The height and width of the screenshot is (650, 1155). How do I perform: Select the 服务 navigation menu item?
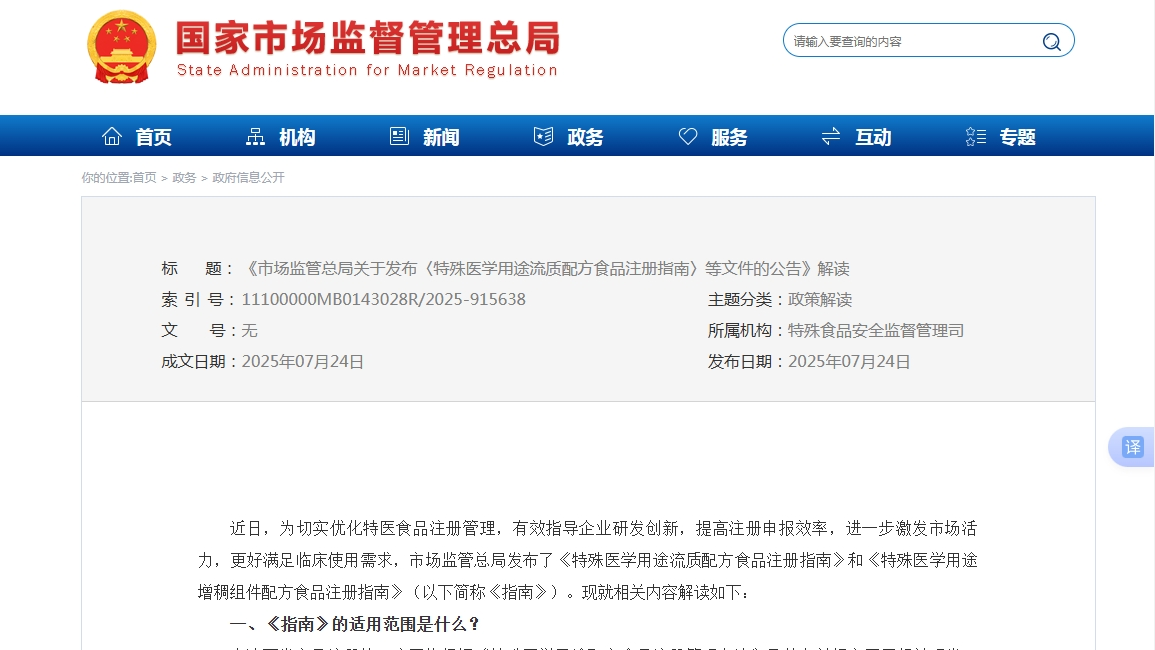[729, 137]
